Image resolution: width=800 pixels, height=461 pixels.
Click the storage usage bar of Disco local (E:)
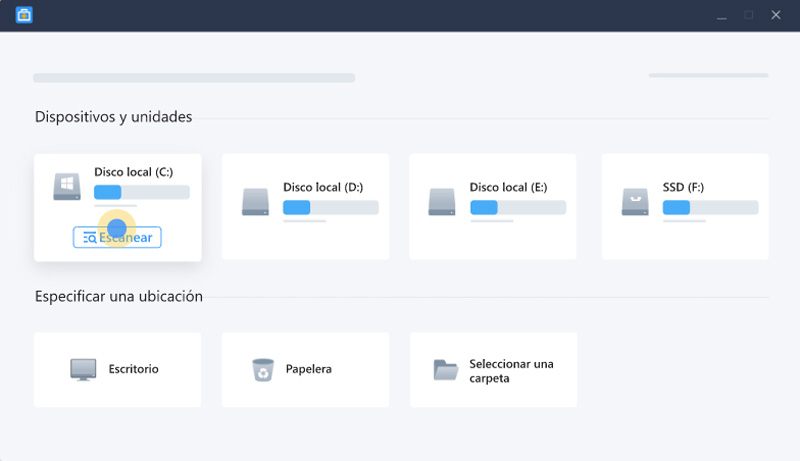pos(517,207)
